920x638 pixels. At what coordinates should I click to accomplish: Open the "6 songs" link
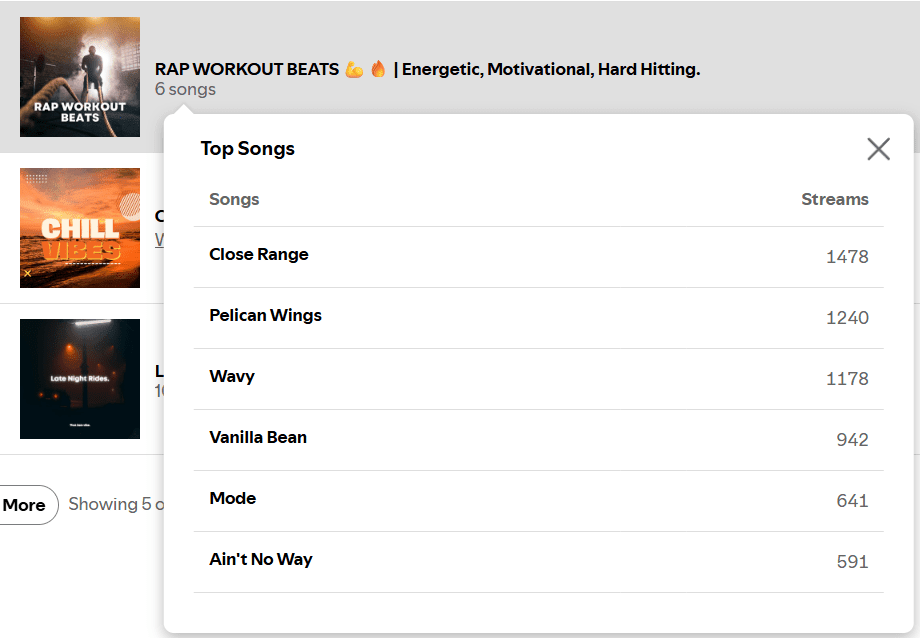tap(185, 89)
